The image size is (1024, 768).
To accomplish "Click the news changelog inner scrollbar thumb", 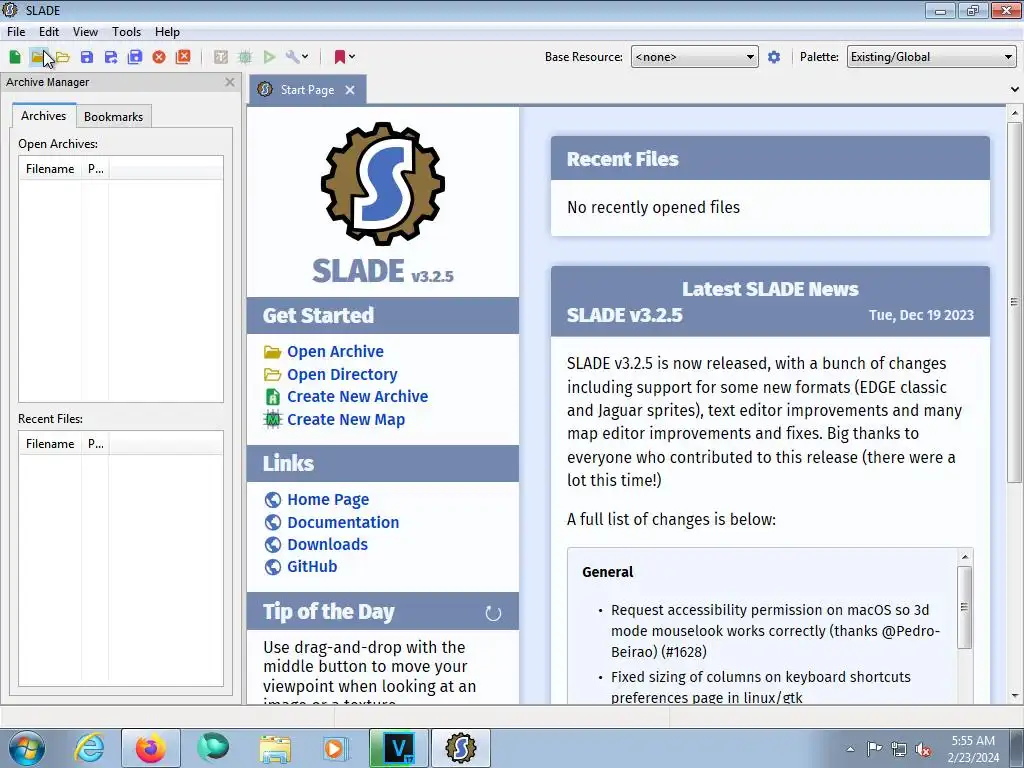I will (965, 607).
